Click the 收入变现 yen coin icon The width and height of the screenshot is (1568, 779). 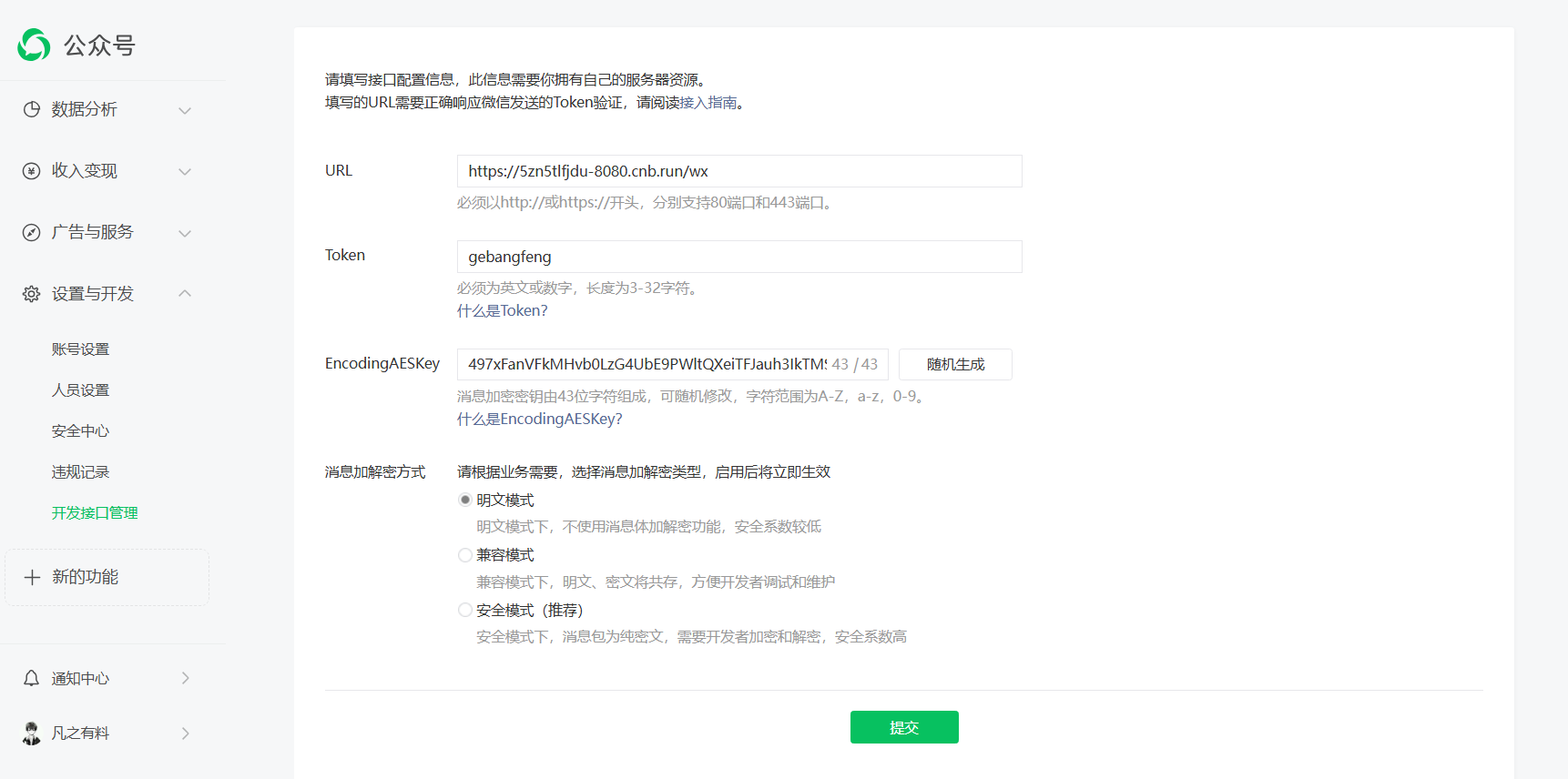32,171
